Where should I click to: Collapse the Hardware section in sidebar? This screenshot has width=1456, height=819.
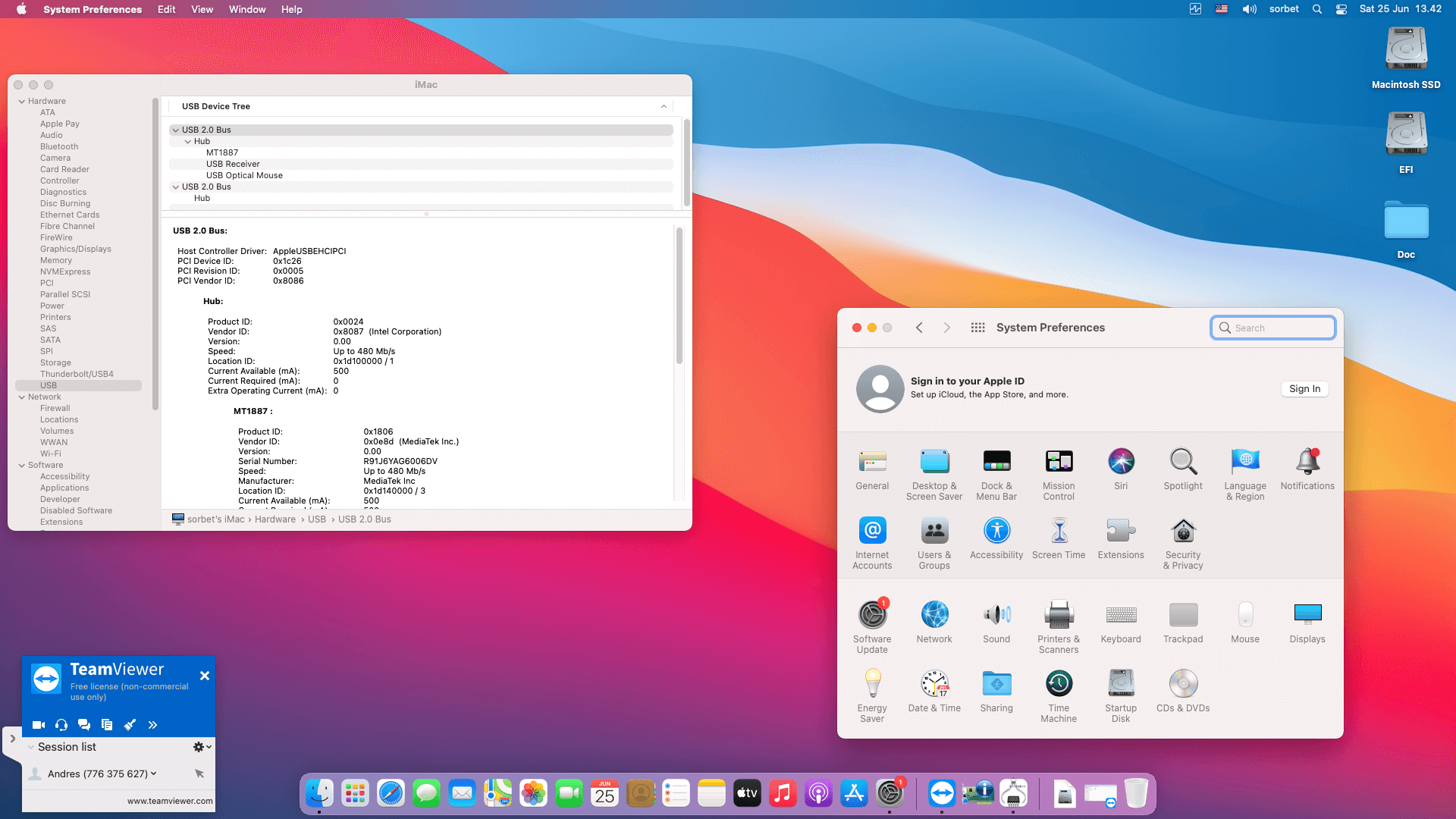pos(22,102)
